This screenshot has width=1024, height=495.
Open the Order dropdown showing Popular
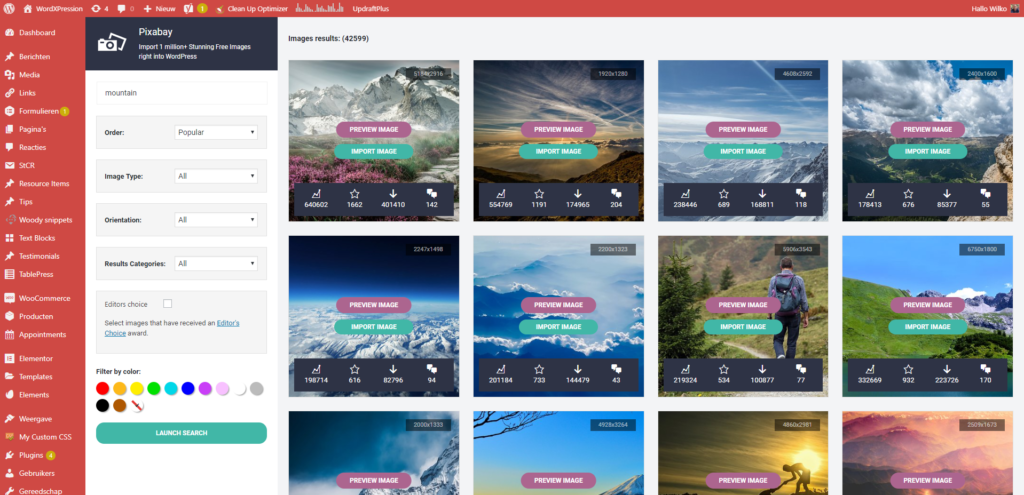[216, 132]
